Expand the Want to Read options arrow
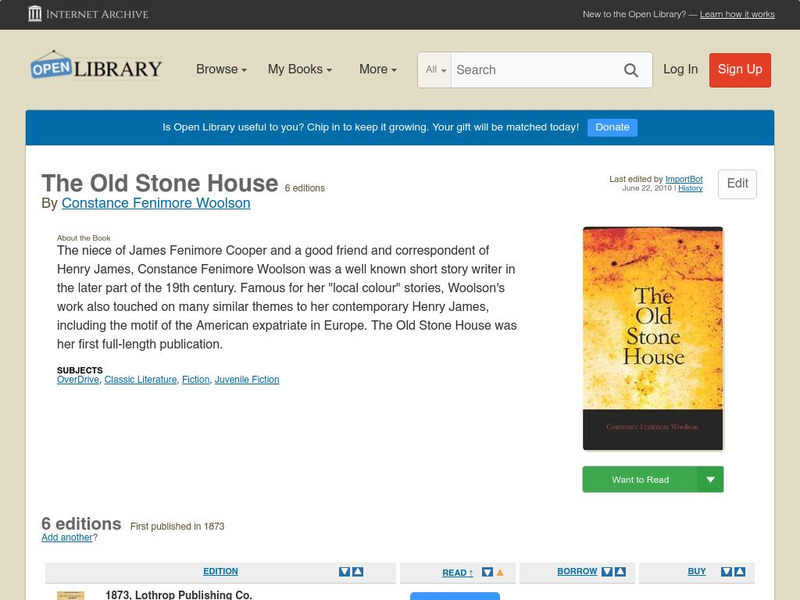 click(710, 479)
